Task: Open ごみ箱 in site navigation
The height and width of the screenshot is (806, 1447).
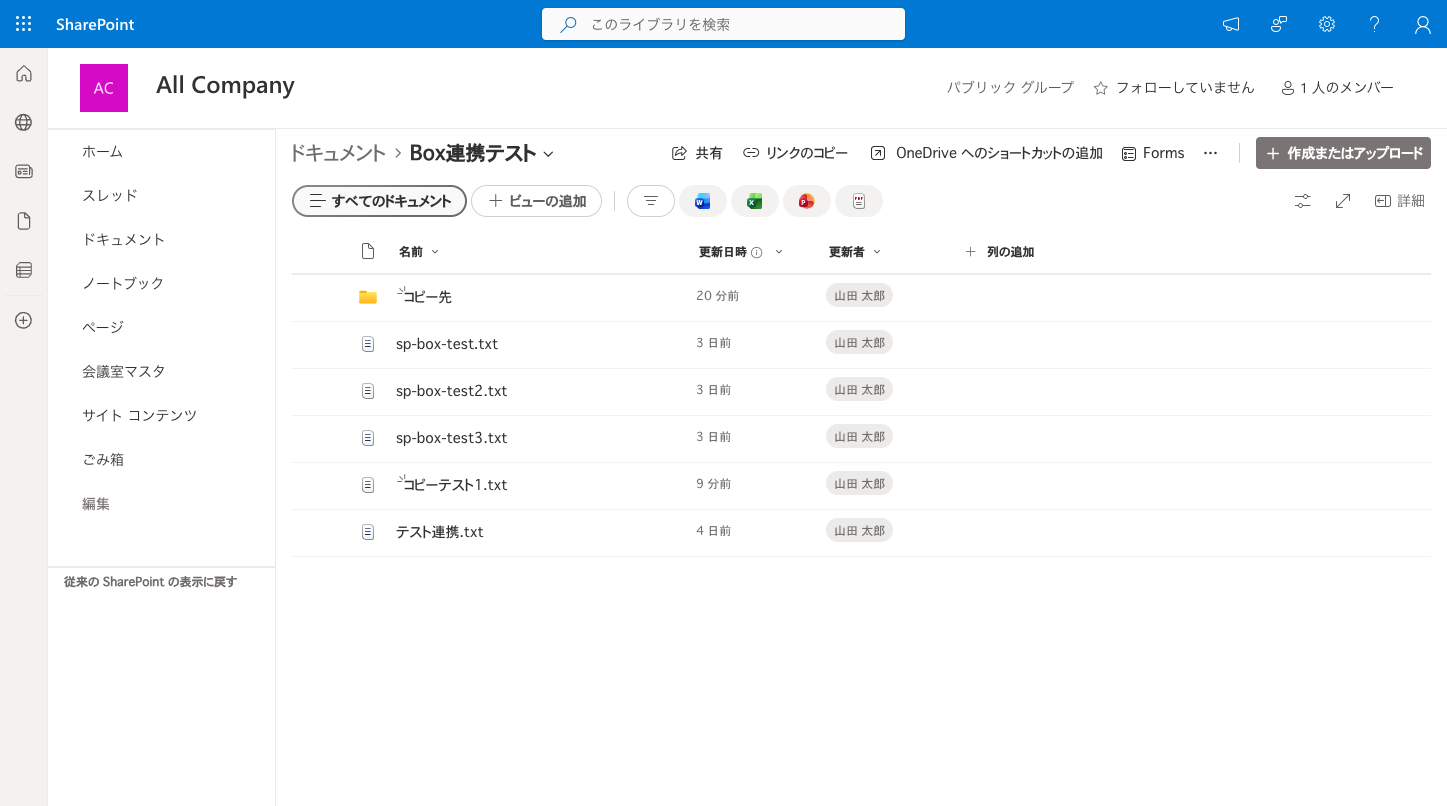Action: pyautogui.click(x=103, y=459)
